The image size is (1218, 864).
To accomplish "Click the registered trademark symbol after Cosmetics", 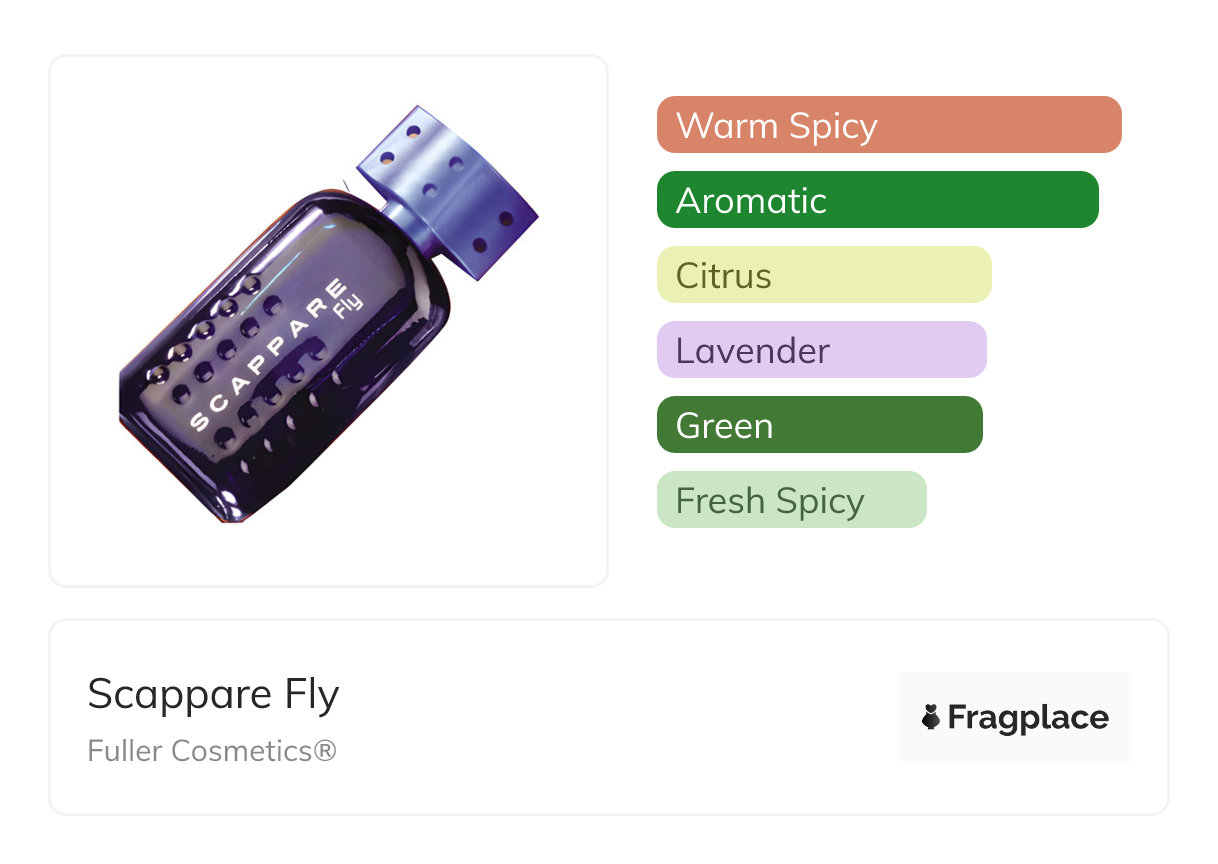I will tap(325, 750).
